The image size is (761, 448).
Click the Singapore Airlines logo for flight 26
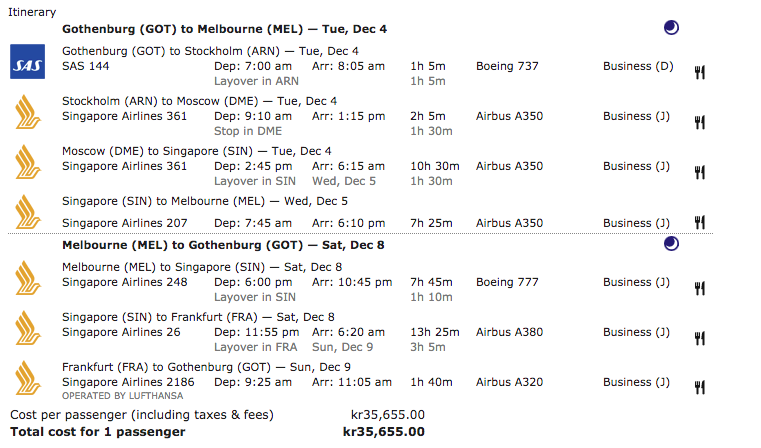click(x=26, y=326)
